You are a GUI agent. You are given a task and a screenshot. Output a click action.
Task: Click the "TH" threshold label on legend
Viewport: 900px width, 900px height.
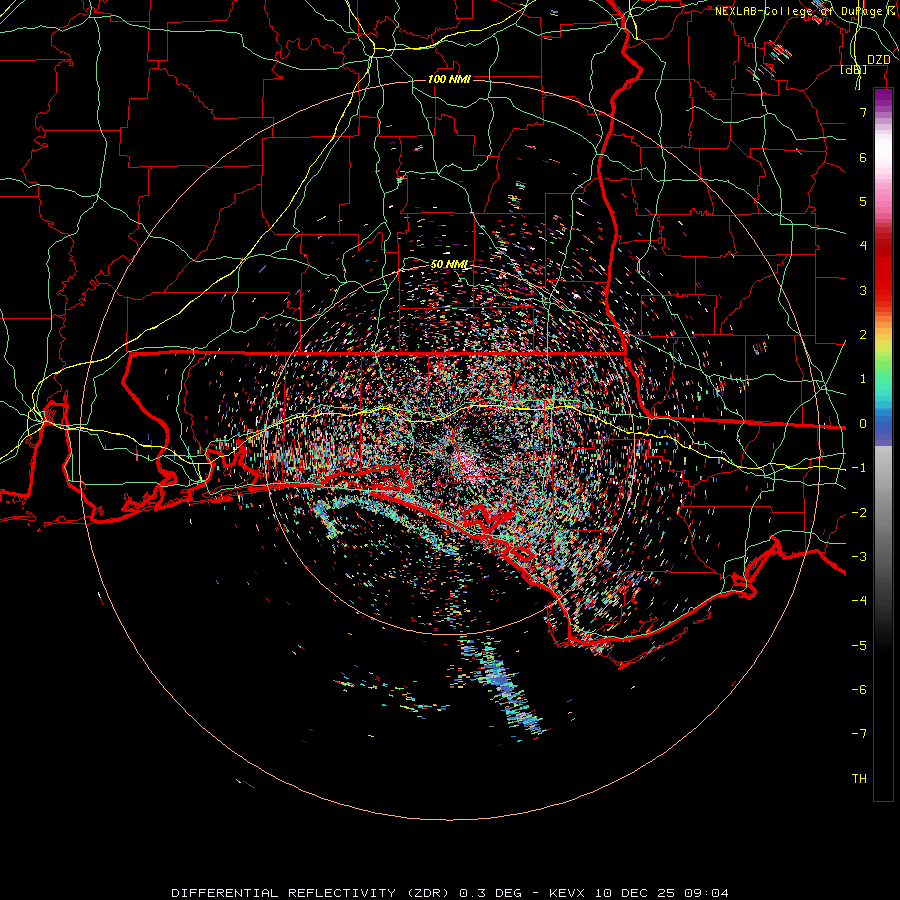coord(859,779)
